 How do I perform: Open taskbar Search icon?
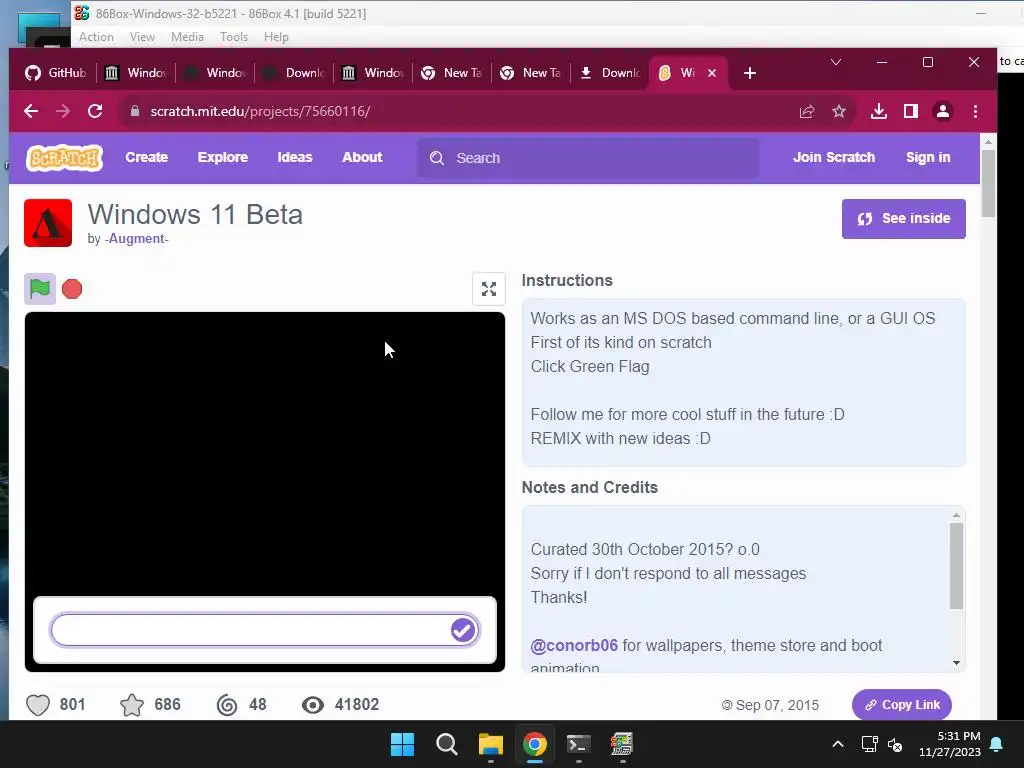447,744
